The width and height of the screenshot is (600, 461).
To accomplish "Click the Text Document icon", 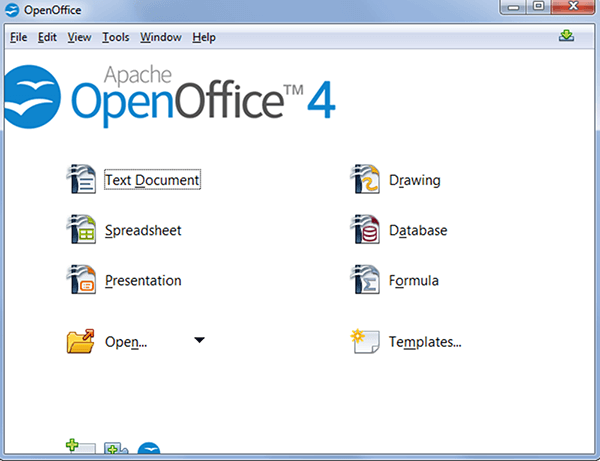I will point(80,180).
